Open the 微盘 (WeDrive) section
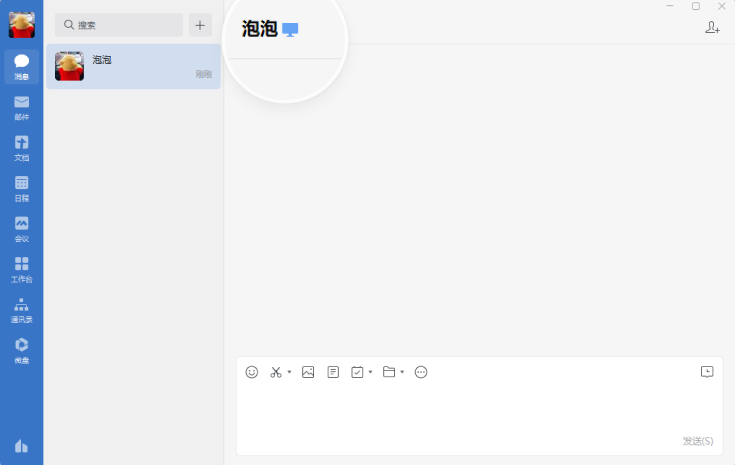The width and height of the screenshot is (735, 465). [x=21, y=350]
